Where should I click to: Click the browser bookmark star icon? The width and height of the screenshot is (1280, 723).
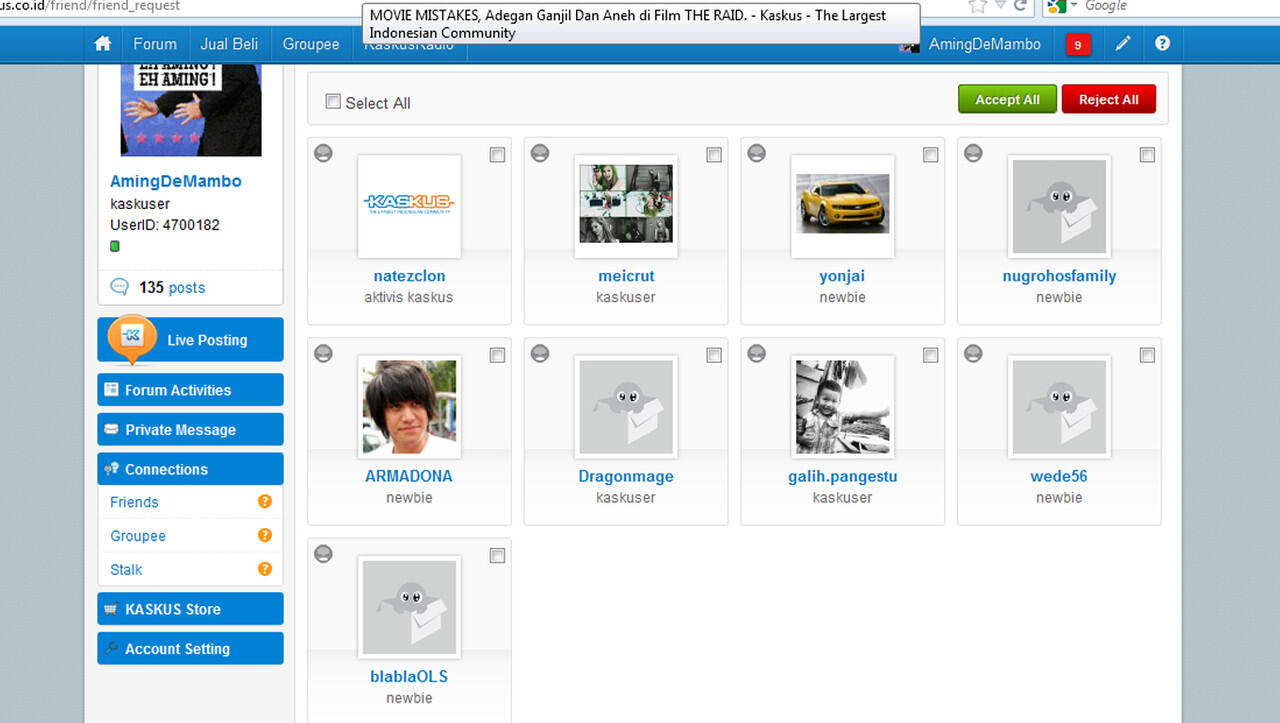pos(977,6)
